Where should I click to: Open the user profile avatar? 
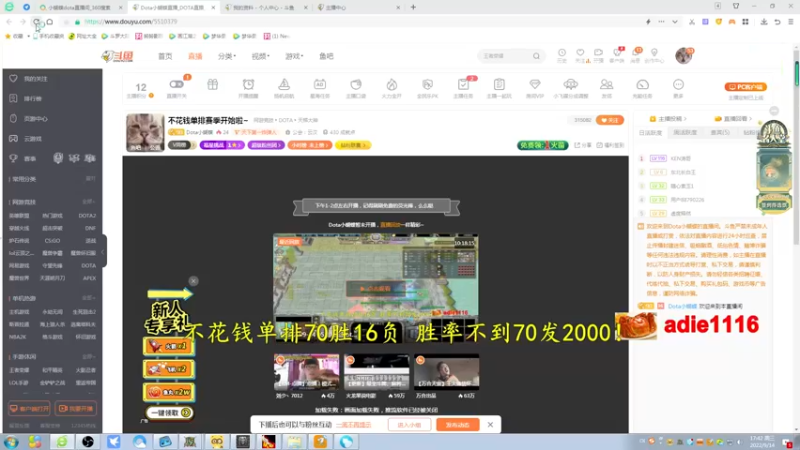pyautogui.click(x=683, y=56)
